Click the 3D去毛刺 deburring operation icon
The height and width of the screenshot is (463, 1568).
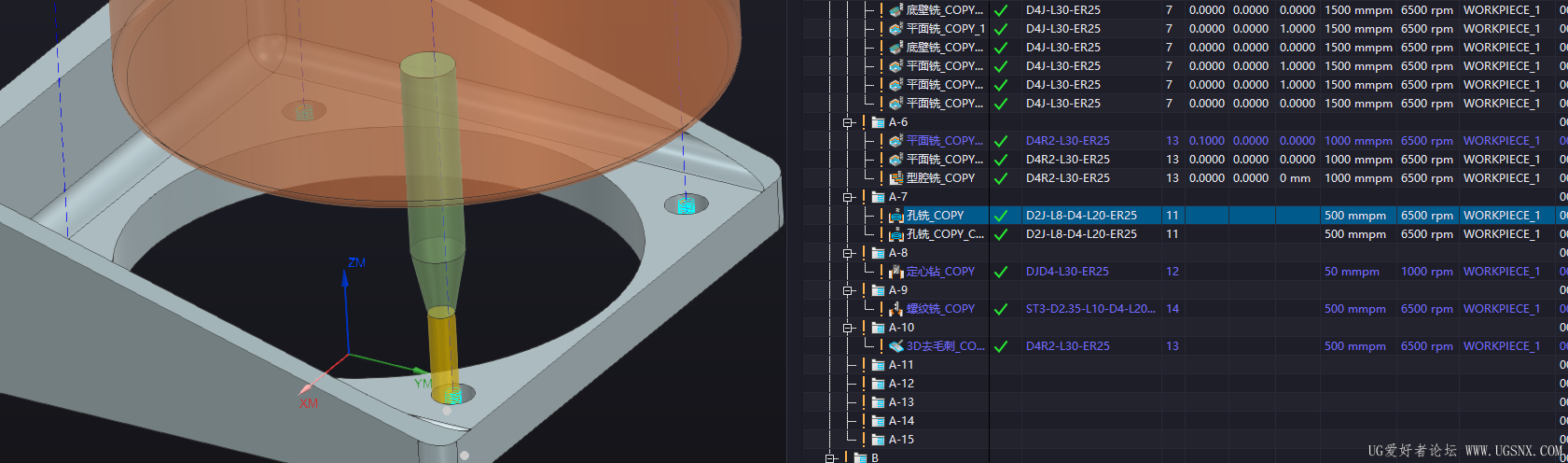click(896, 346)
